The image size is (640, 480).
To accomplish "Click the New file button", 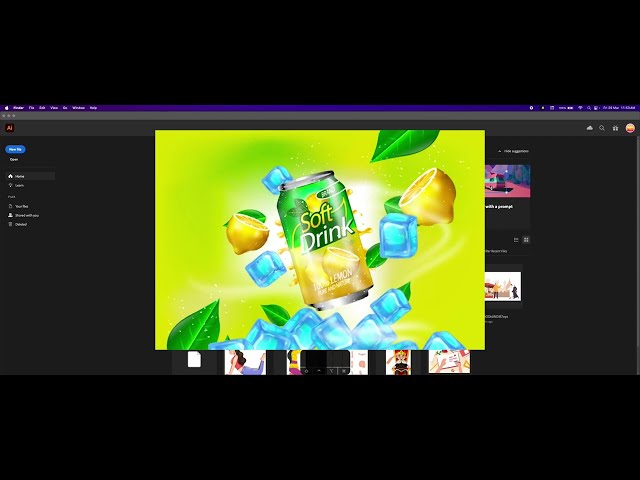I will pos(15,149).
